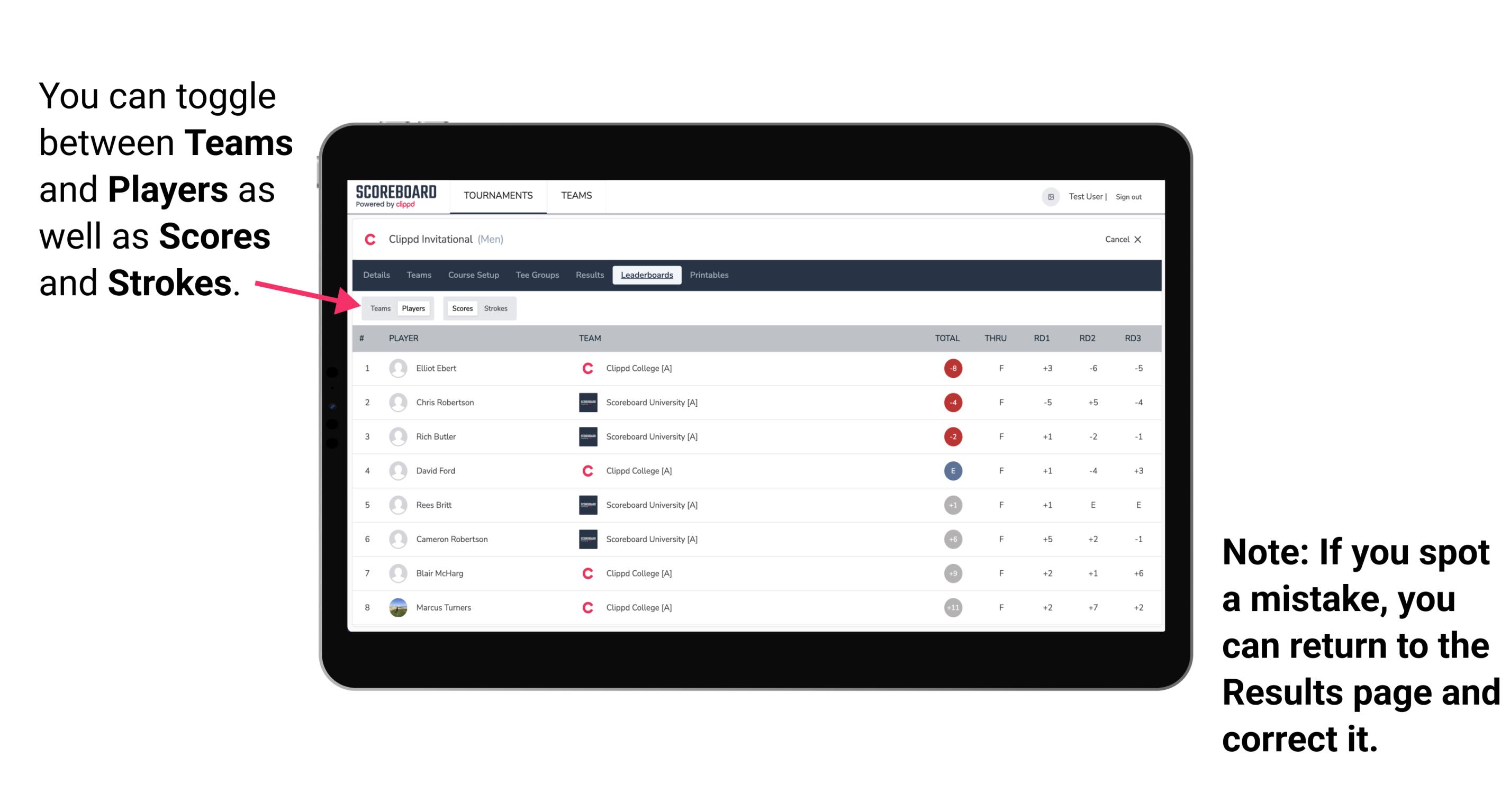The width and height of the screenshot is (1510, 812).
Task: Click the Players filter button
Action: click(x=414, y=308)
